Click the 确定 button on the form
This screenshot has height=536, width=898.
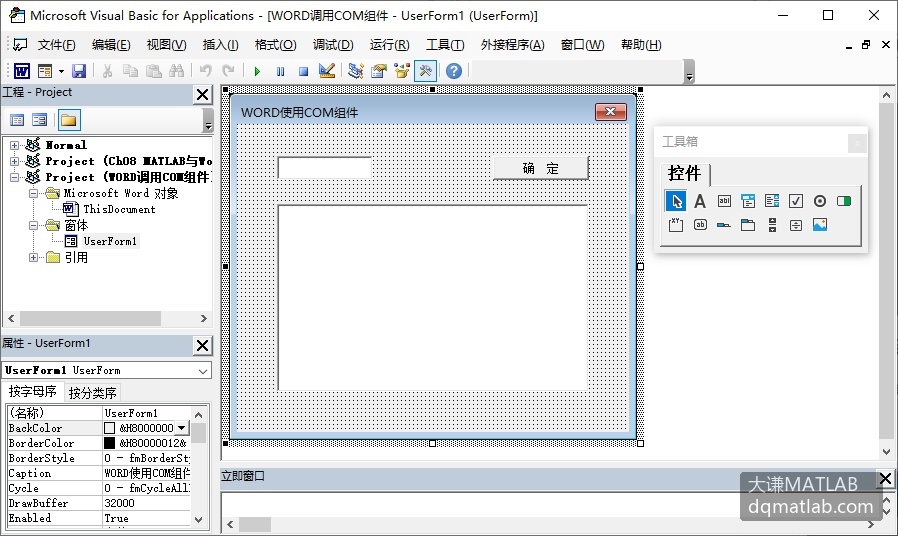point(541,168)
